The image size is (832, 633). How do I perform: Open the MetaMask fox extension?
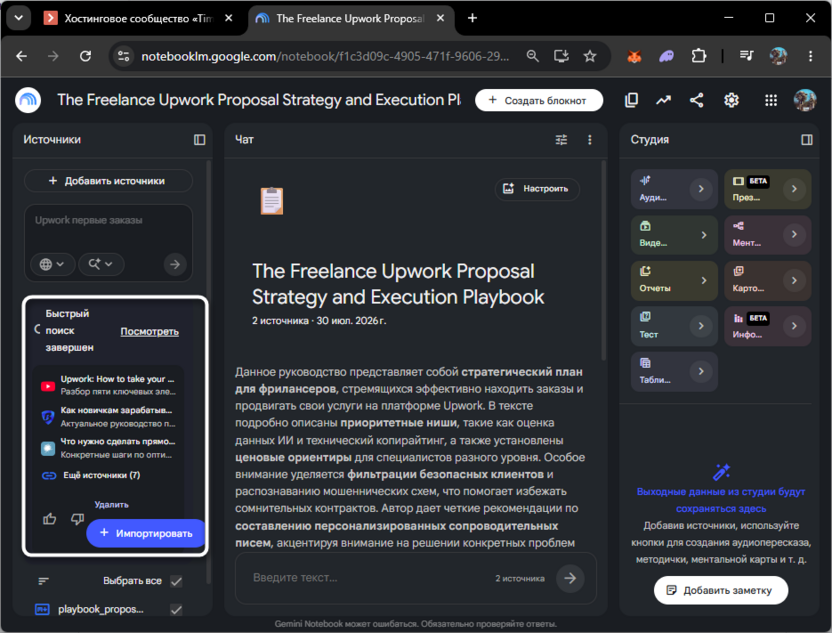click(634, 56)
